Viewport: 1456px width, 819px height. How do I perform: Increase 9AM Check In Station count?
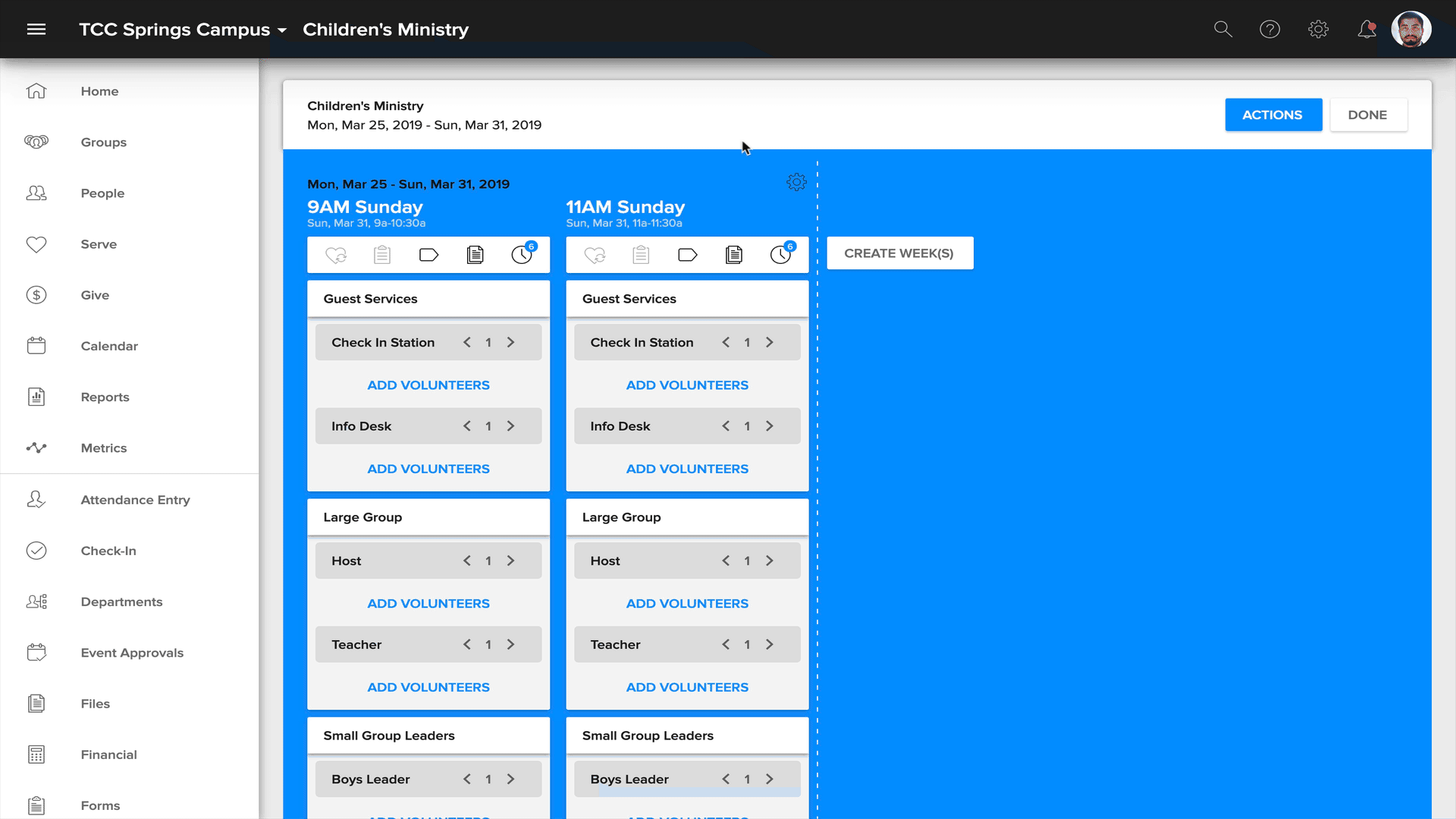(x=511, y=343)
